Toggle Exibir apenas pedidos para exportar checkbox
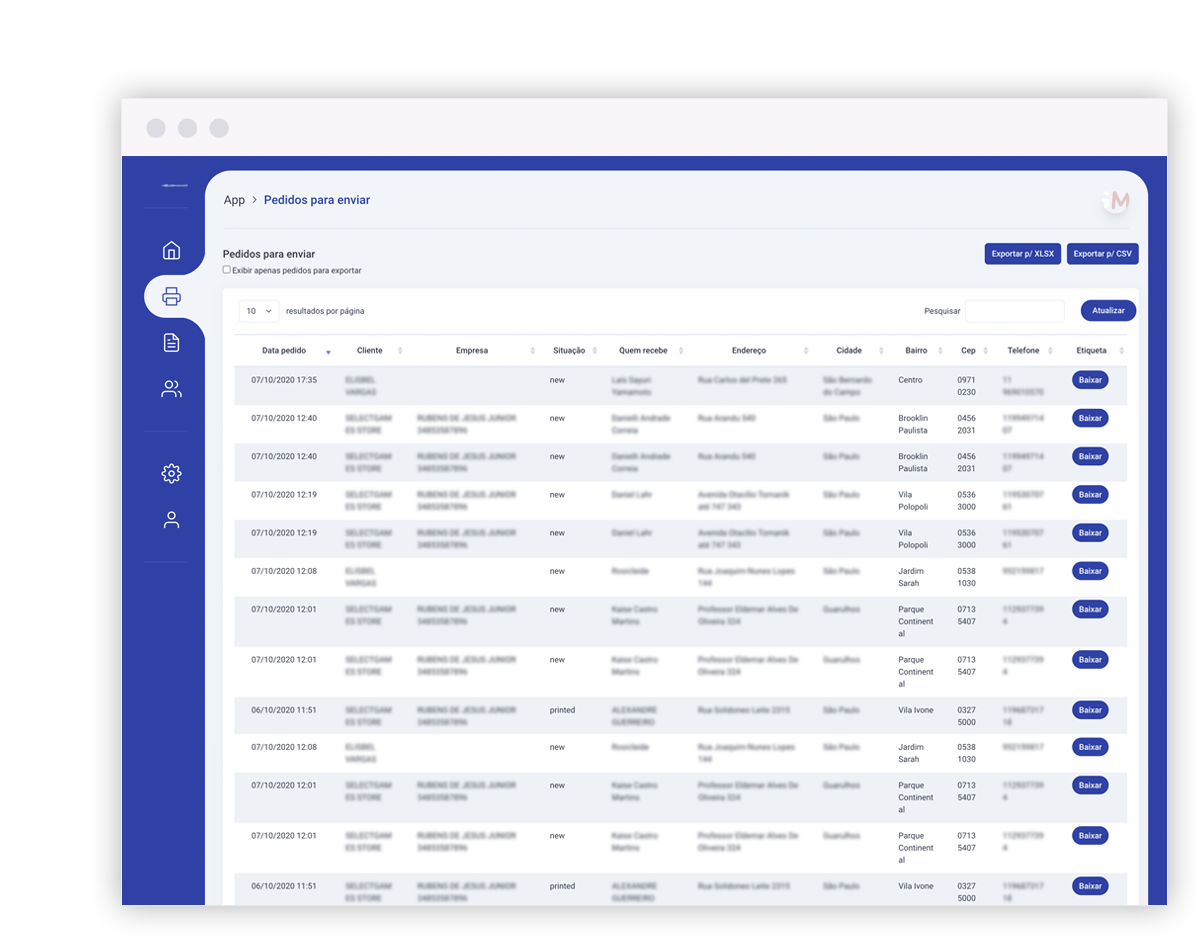 (x=226, y=269)
